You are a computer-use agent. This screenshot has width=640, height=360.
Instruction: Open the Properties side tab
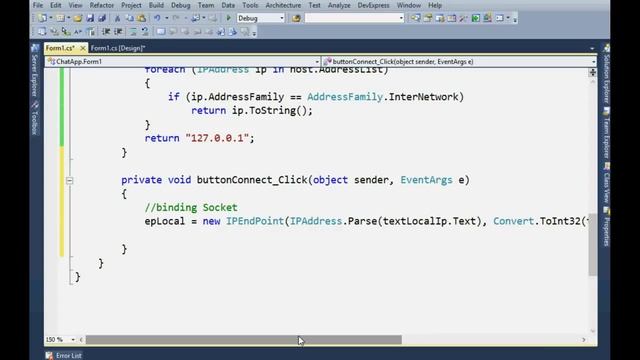(607, 227)
